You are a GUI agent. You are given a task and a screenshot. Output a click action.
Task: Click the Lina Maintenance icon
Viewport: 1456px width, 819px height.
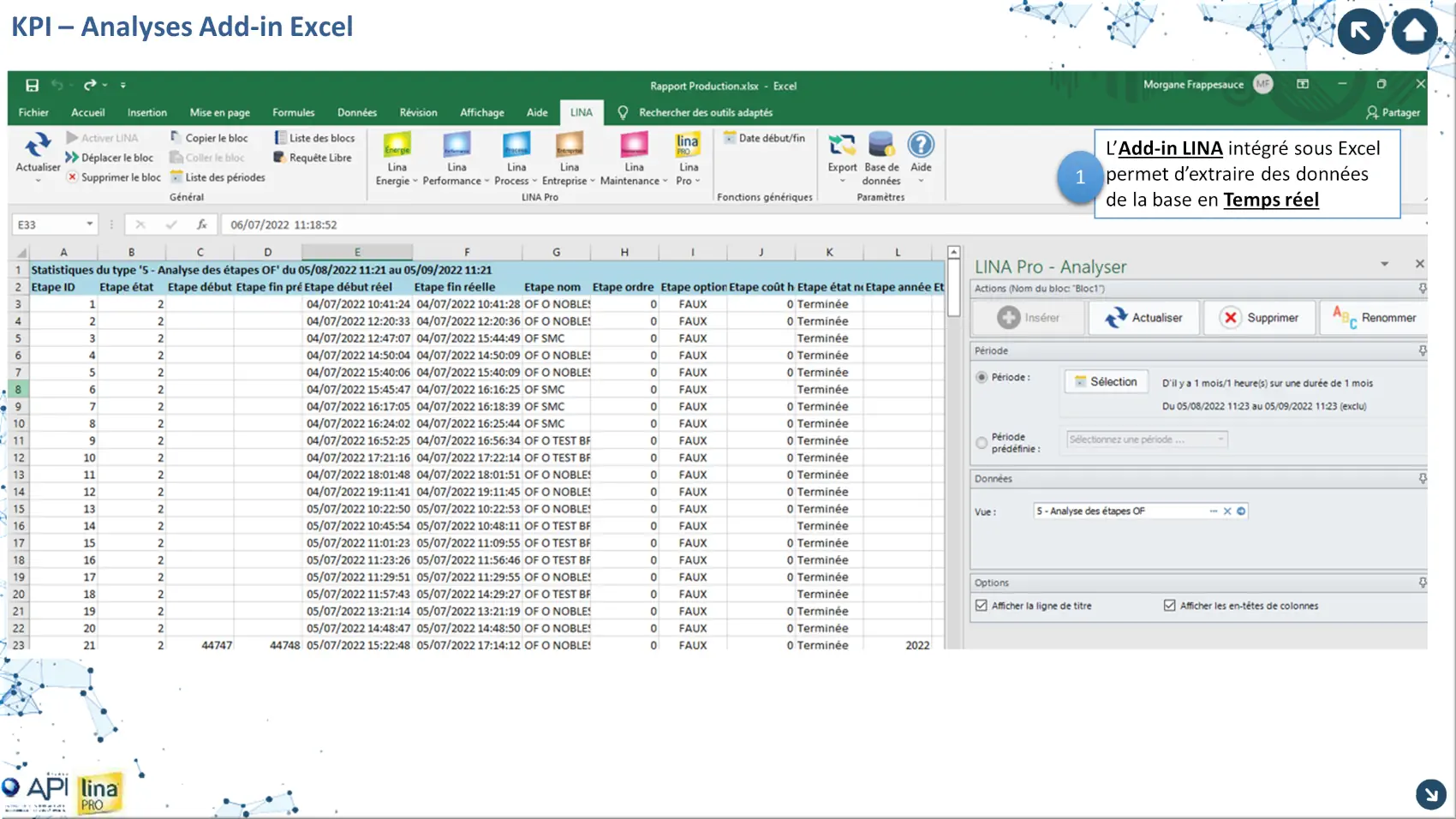point(634,146)
